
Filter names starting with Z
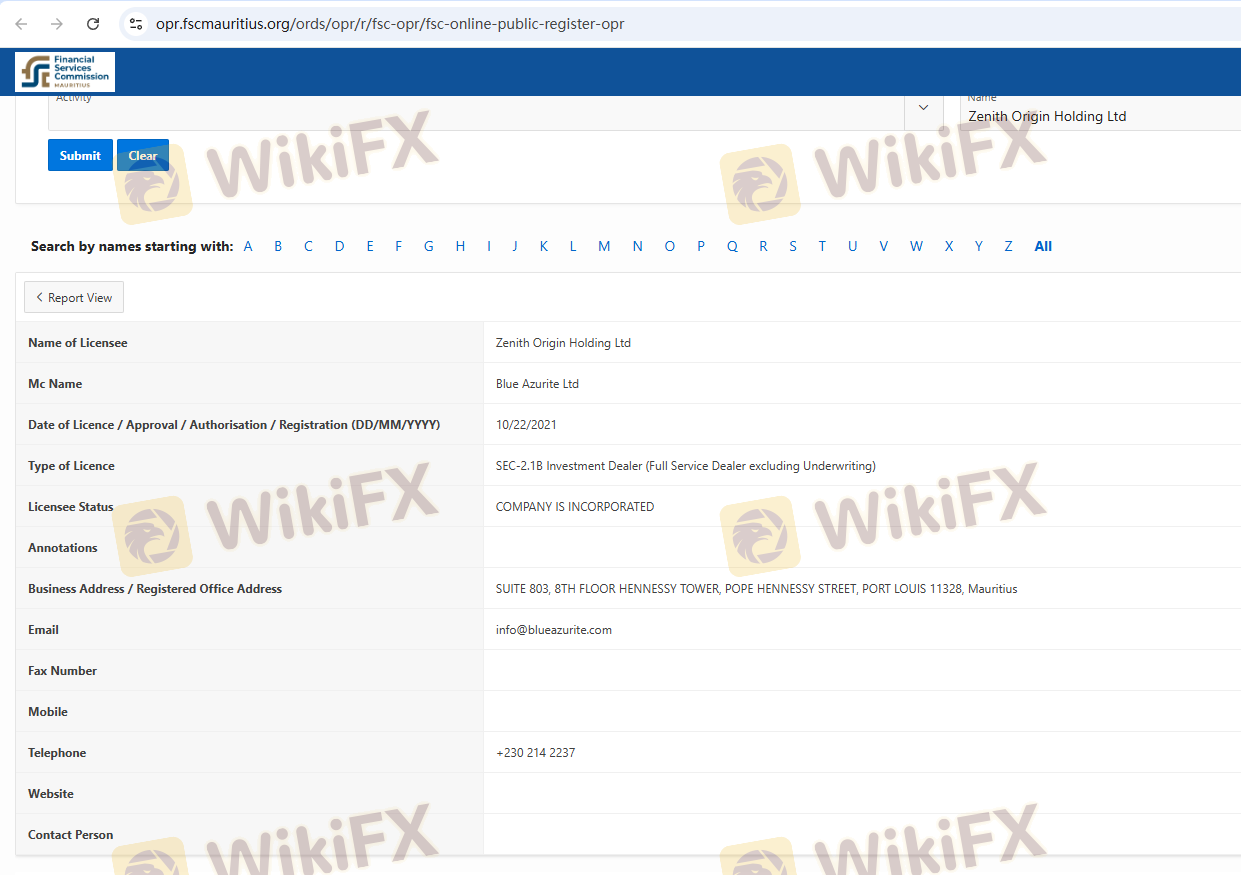1009,246
